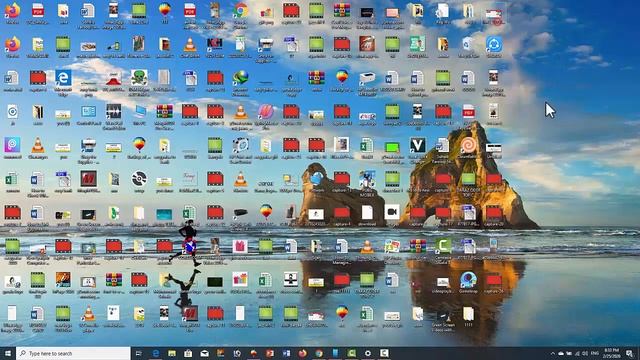Viewport: 640px width, 360px height.
Task: Select the green skull desktop icon
Action: coord(139,78)
